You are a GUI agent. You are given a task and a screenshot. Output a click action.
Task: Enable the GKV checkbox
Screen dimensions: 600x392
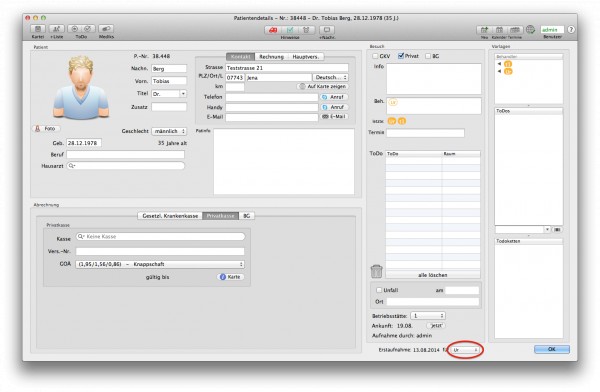coord(375,56)
